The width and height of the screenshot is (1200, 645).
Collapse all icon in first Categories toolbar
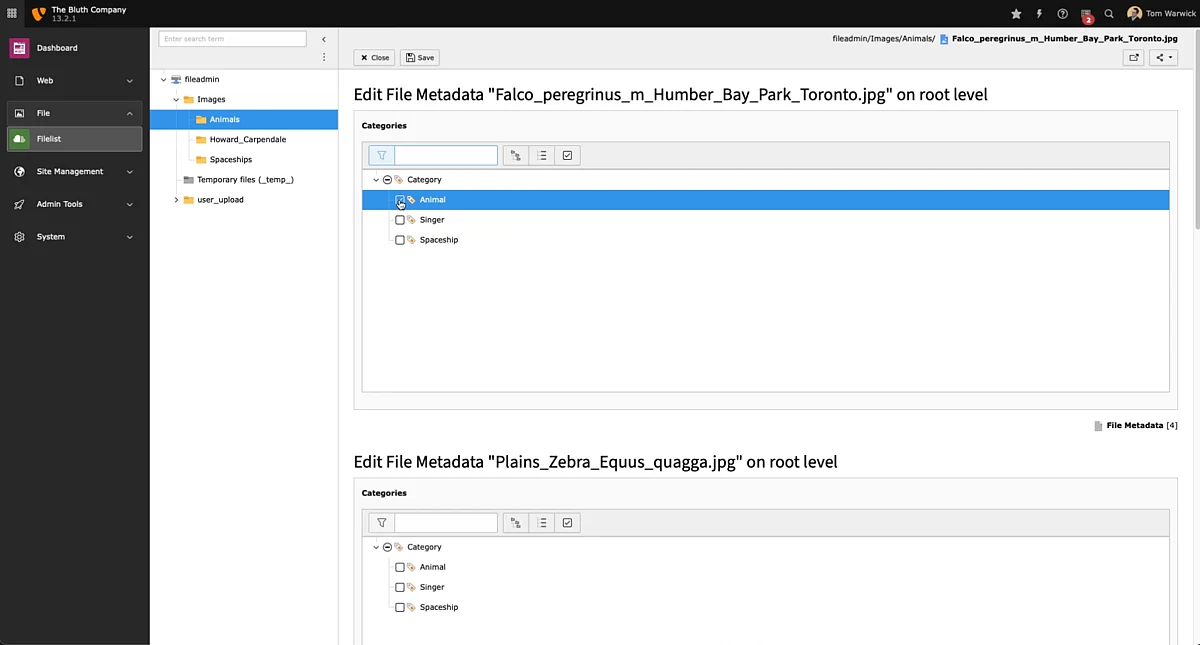[x=541, y=156]
